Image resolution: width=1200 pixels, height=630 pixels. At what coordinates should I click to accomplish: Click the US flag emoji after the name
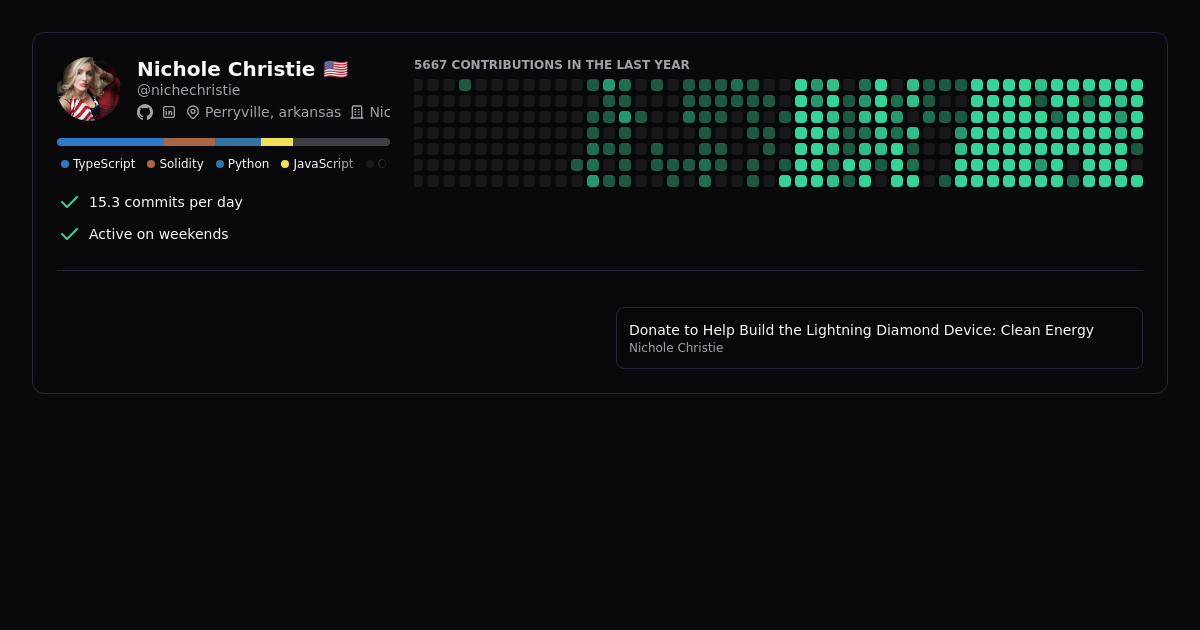click(336, 69)
